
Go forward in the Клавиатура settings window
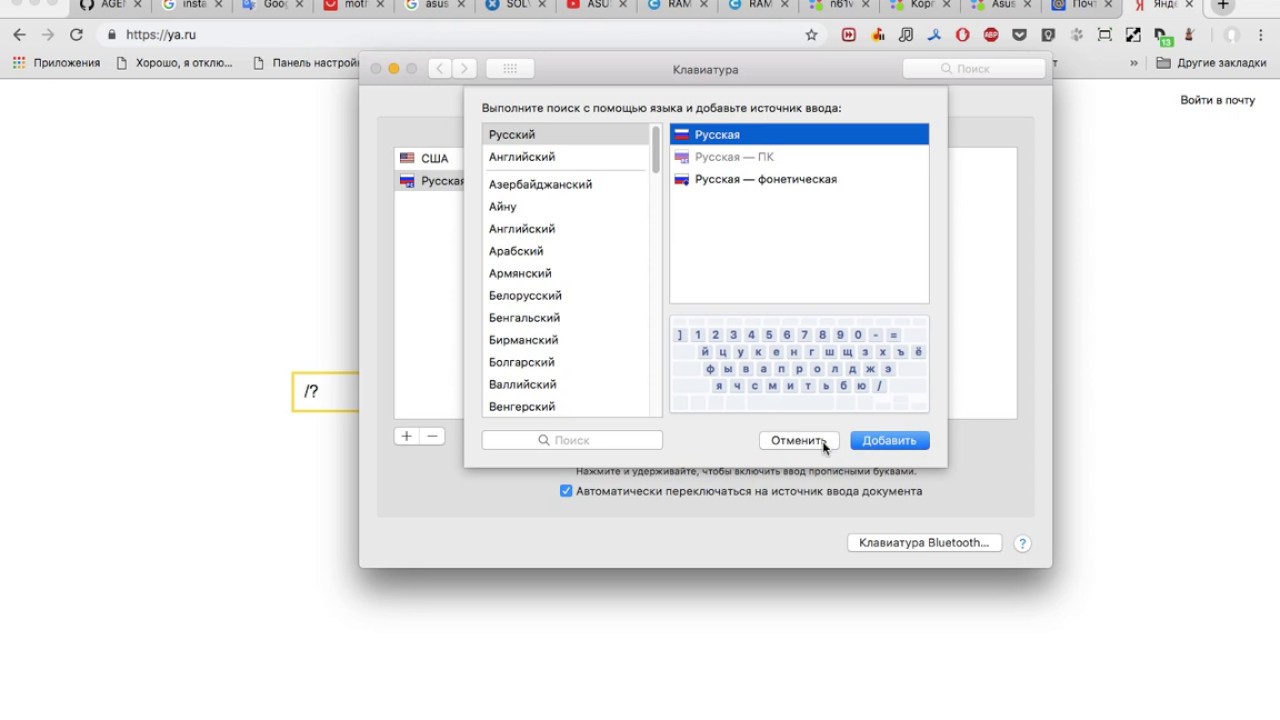464,69
